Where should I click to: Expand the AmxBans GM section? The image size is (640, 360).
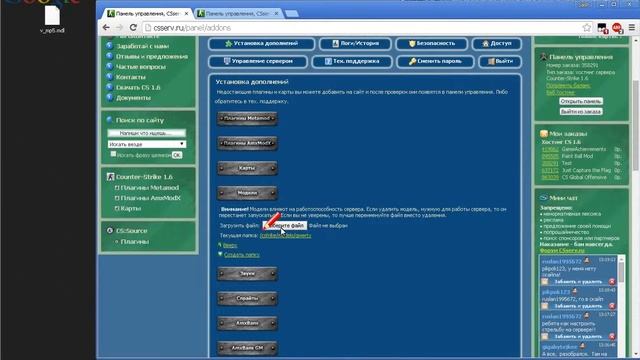[x=247, y=349]
